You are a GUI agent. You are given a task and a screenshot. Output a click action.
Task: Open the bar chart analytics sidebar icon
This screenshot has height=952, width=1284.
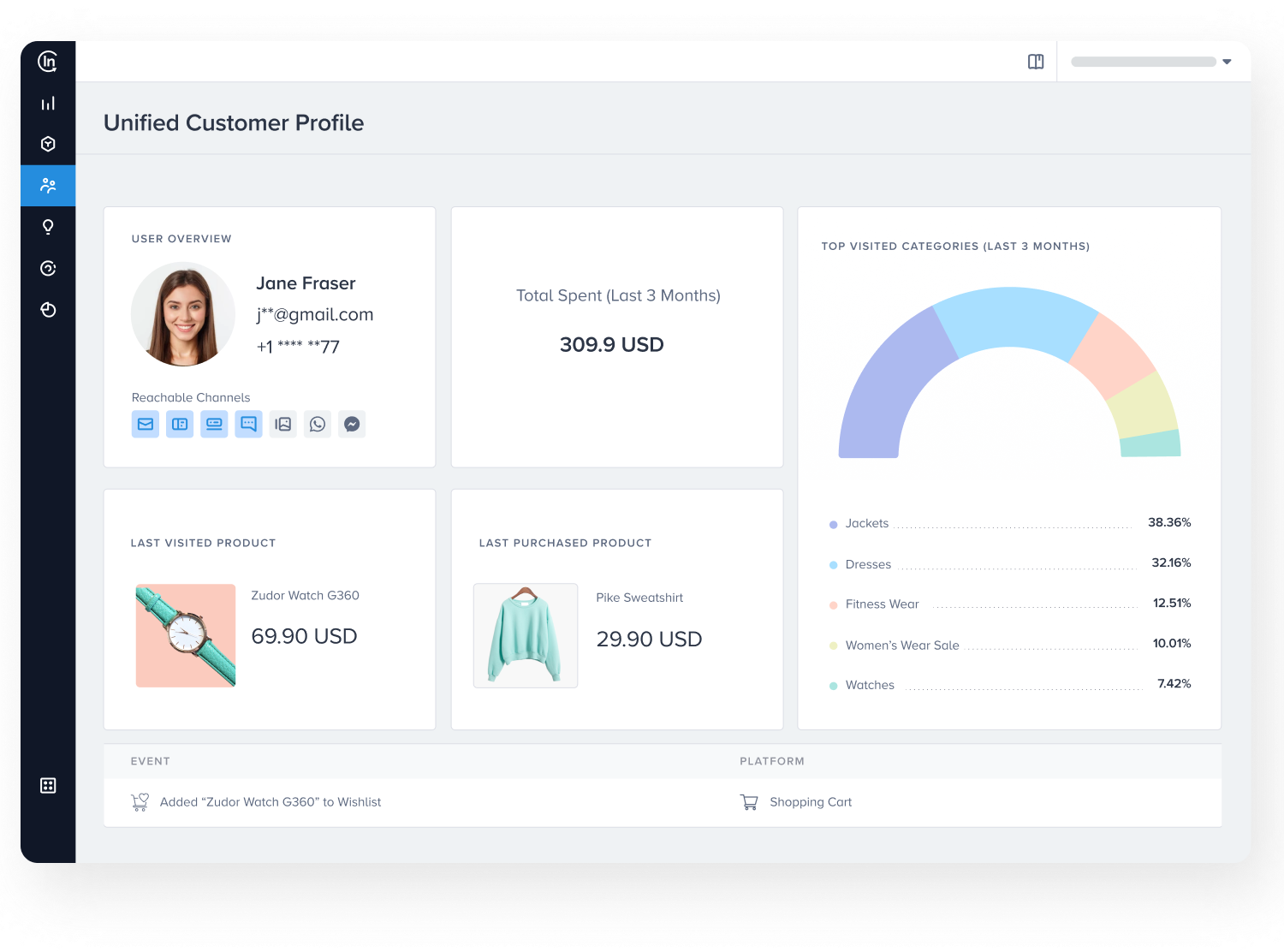(48, 104)
